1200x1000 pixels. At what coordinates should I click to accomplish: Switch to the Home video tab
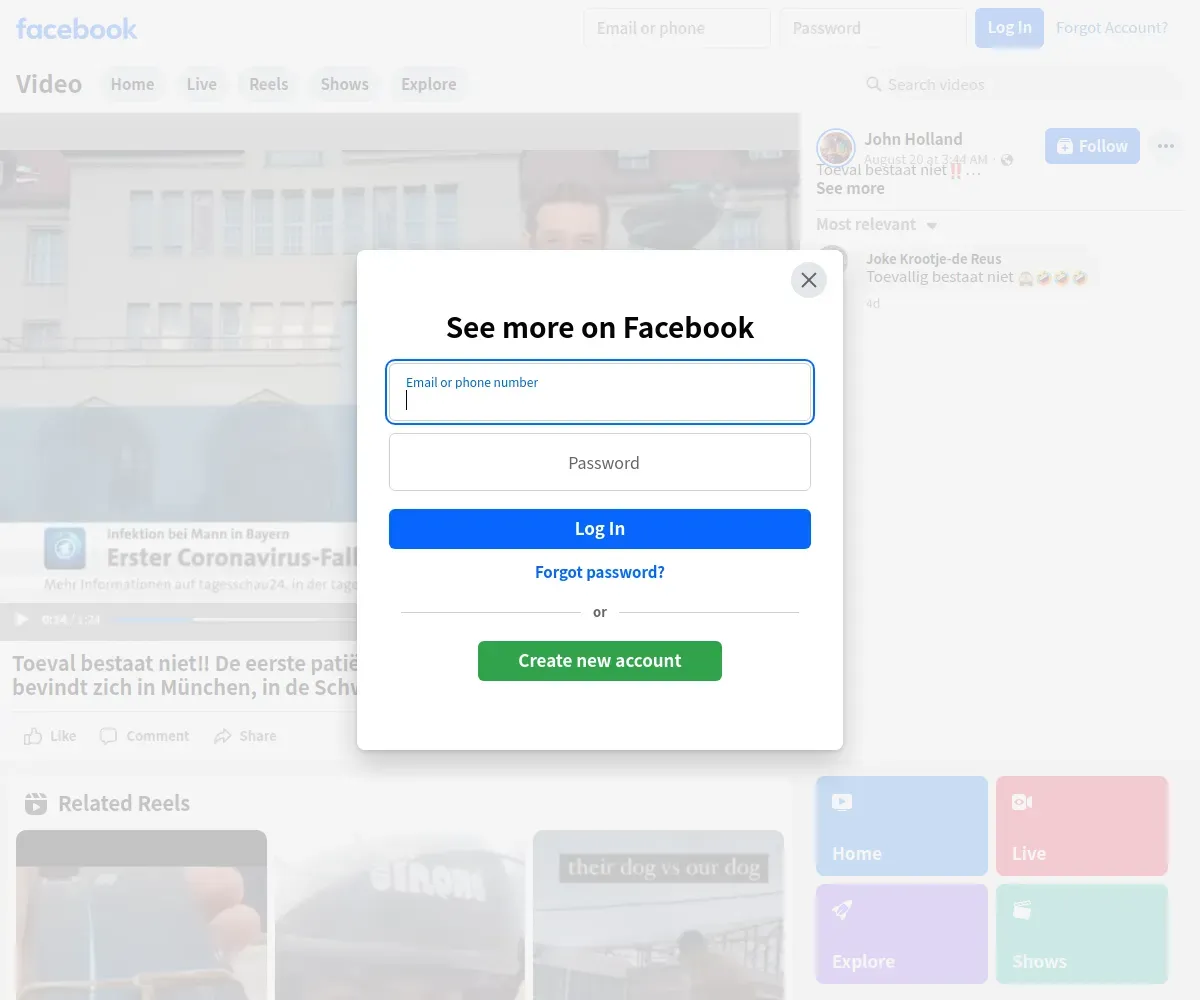point(132,84)
